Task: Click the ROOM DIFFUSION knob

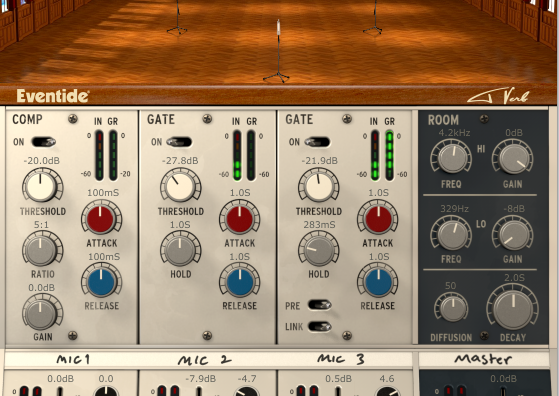Action: point(451,308)
